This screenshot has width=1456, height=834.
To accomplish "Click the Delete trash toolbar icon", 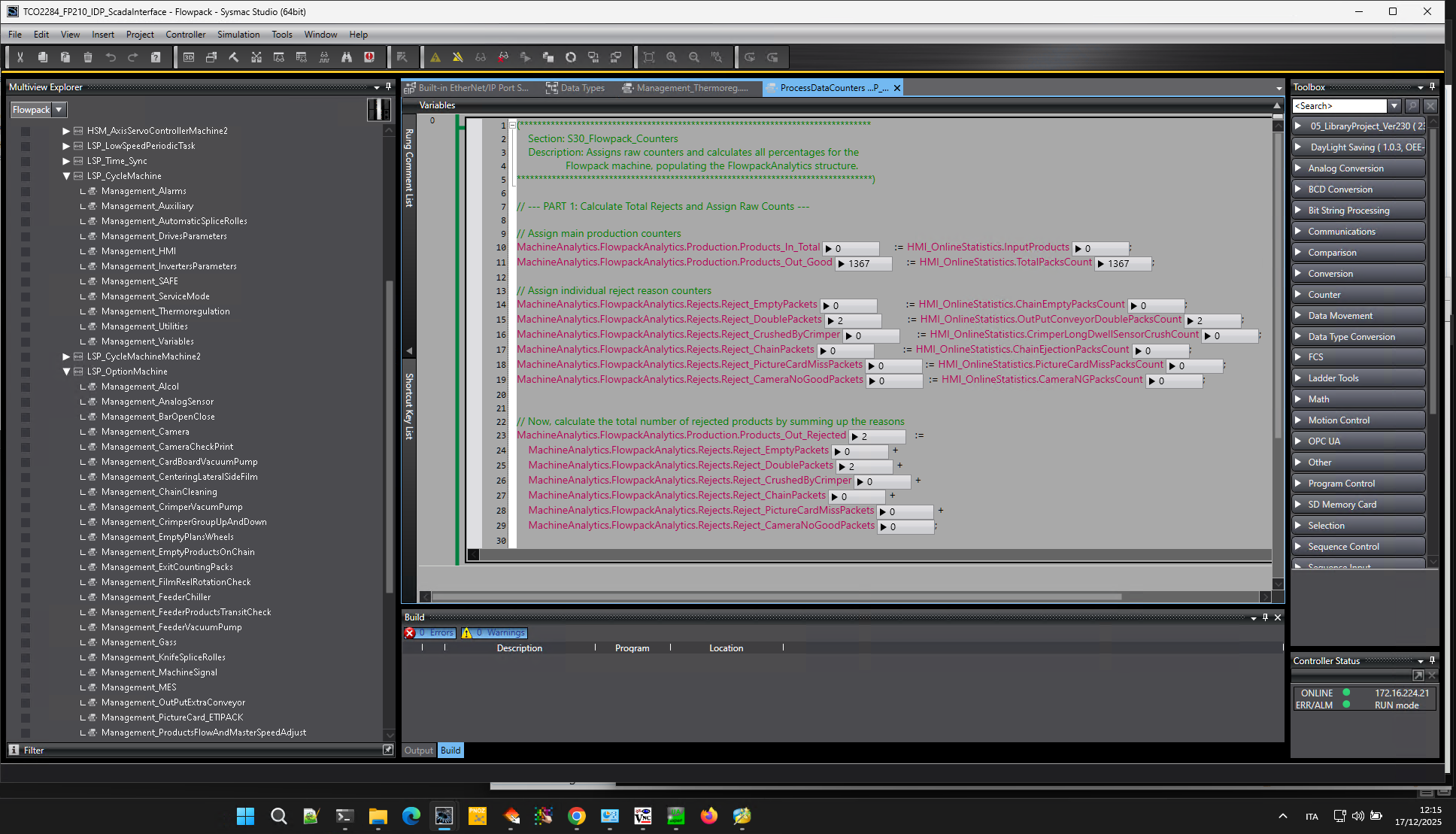I will tap(88, 57).
